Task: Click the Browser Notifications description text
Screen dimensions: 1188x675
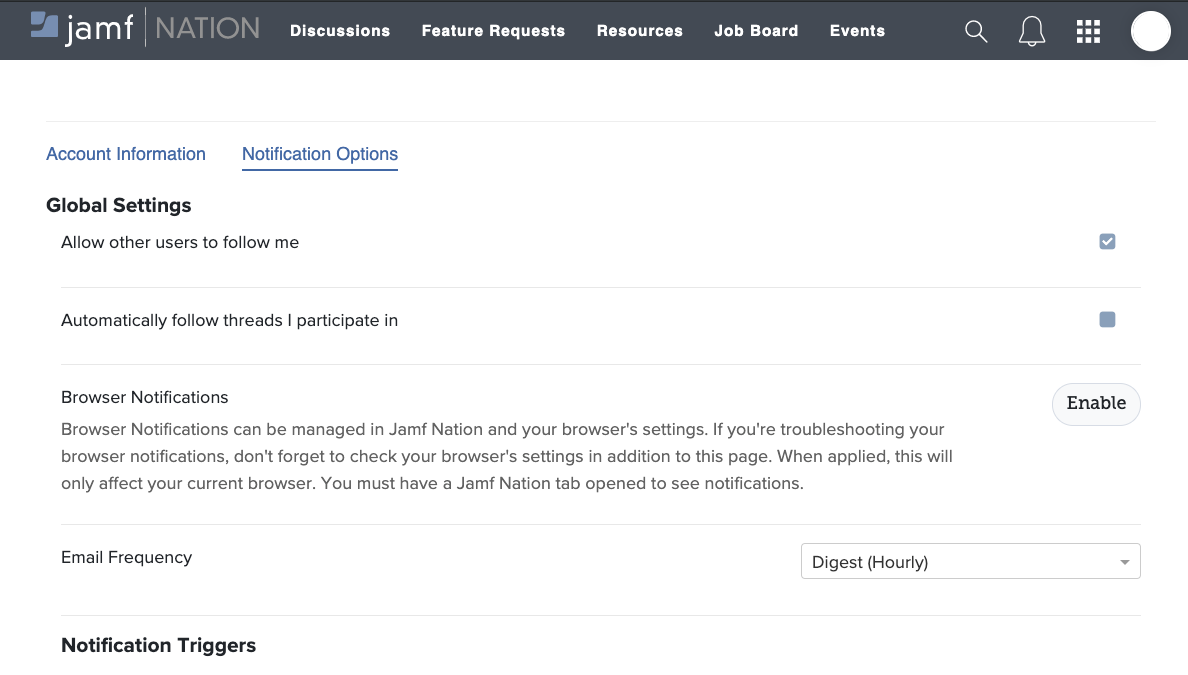Action: click(507, 456)
